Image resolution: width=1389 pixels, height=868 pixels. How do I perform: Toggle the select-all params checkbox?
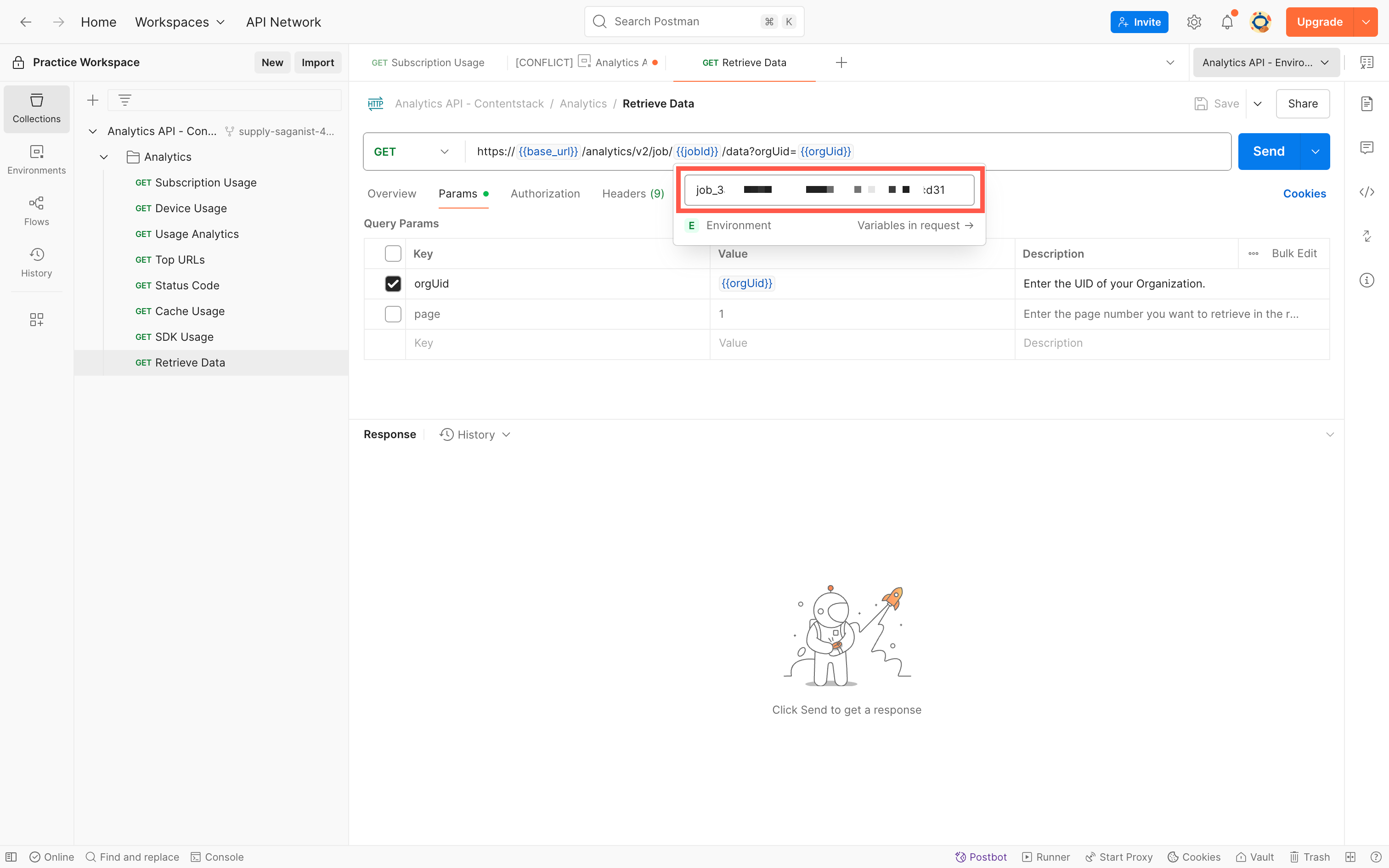click(x=393, y=254)
